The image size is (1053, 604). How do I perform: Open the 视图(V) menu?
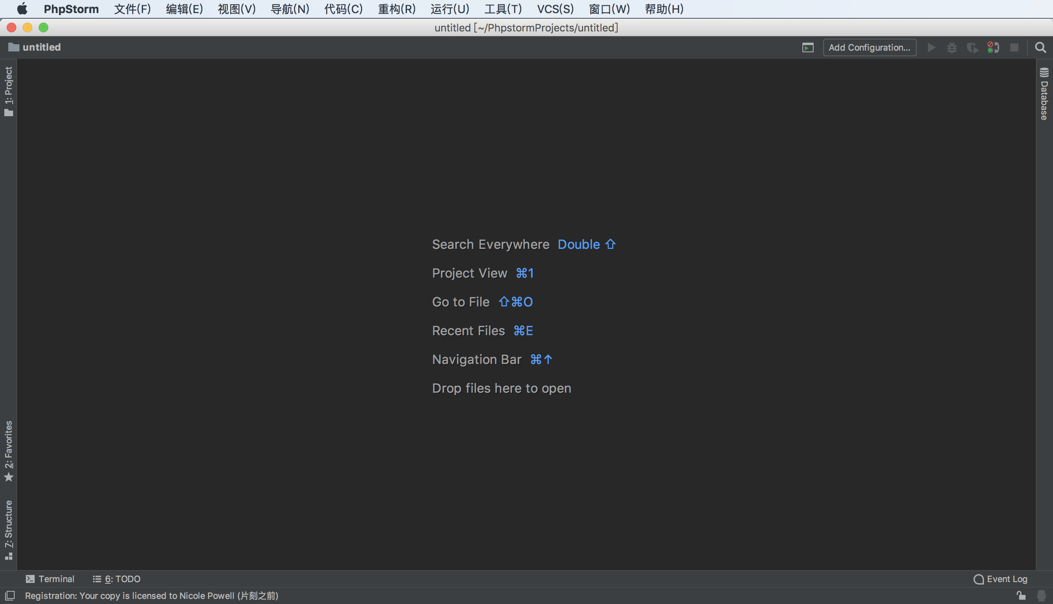point(236,9)
